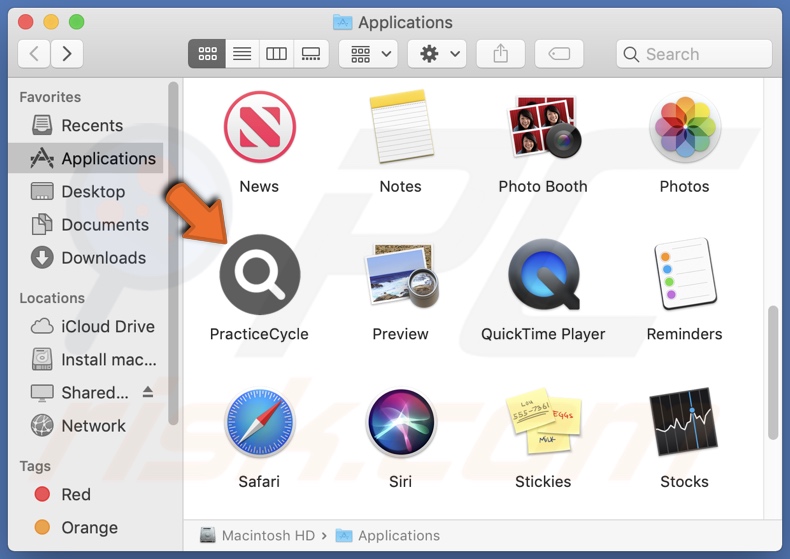Click the Edit Tags toolbar button

pyautogui.click(x=559, y=53)
